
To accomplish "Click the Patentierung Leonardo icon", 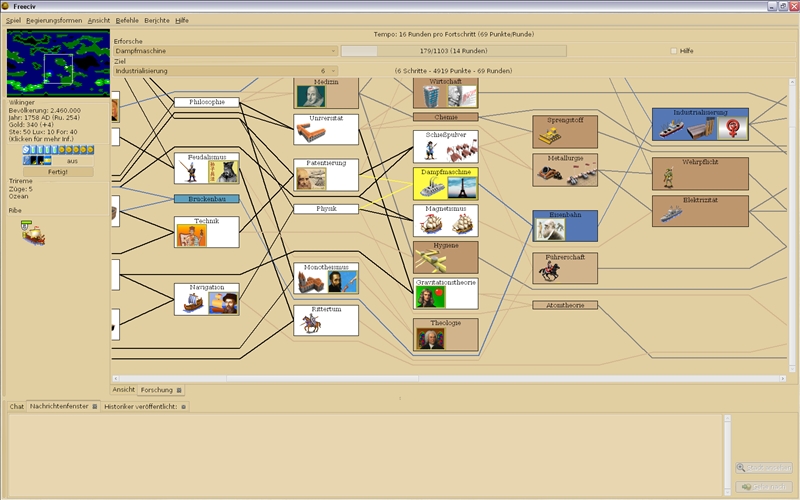I will 311,179.
